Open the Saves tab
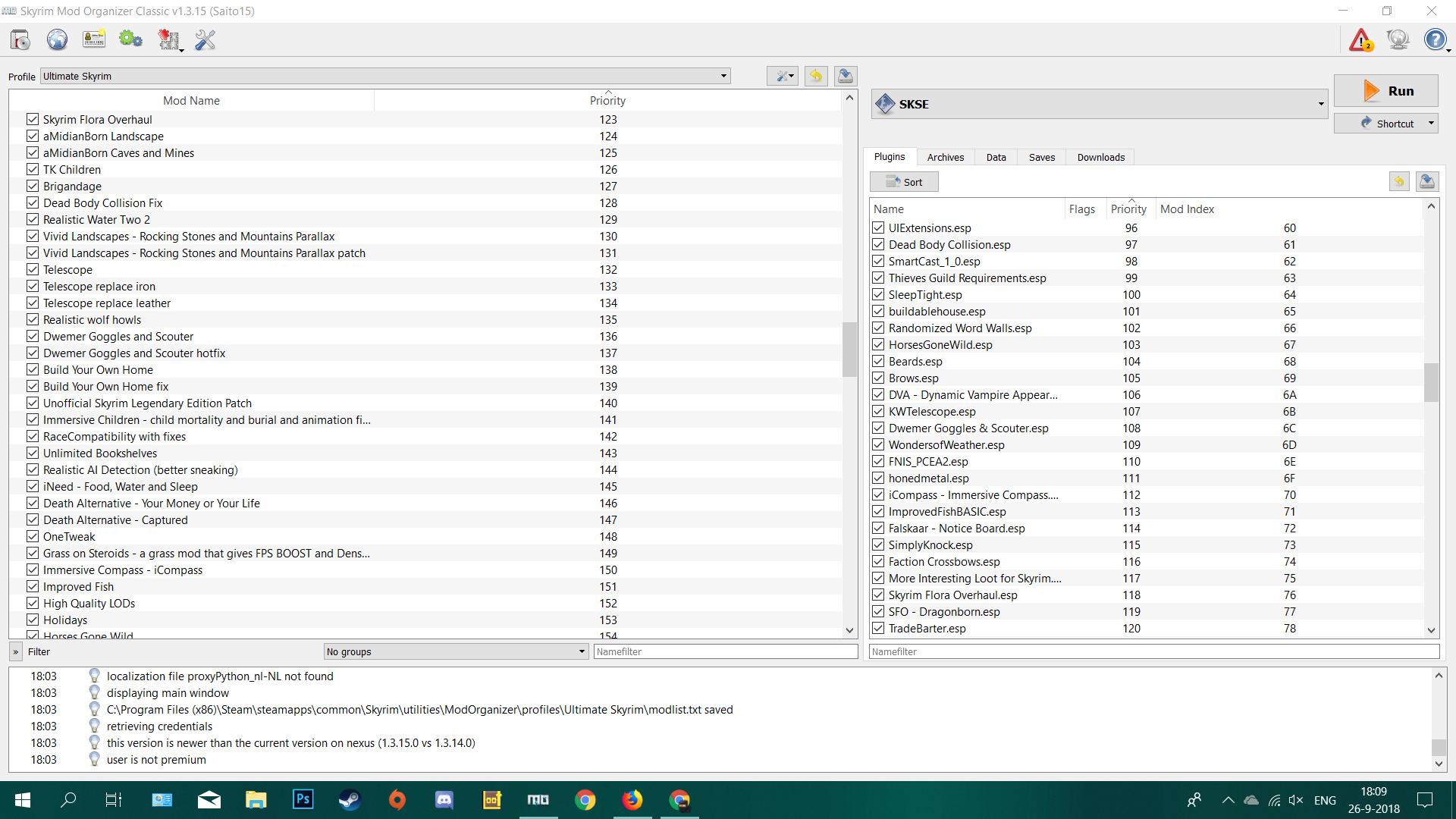Image resolution: width=1456 pixels, height=819 pixels. click(x=1042, y=157)
